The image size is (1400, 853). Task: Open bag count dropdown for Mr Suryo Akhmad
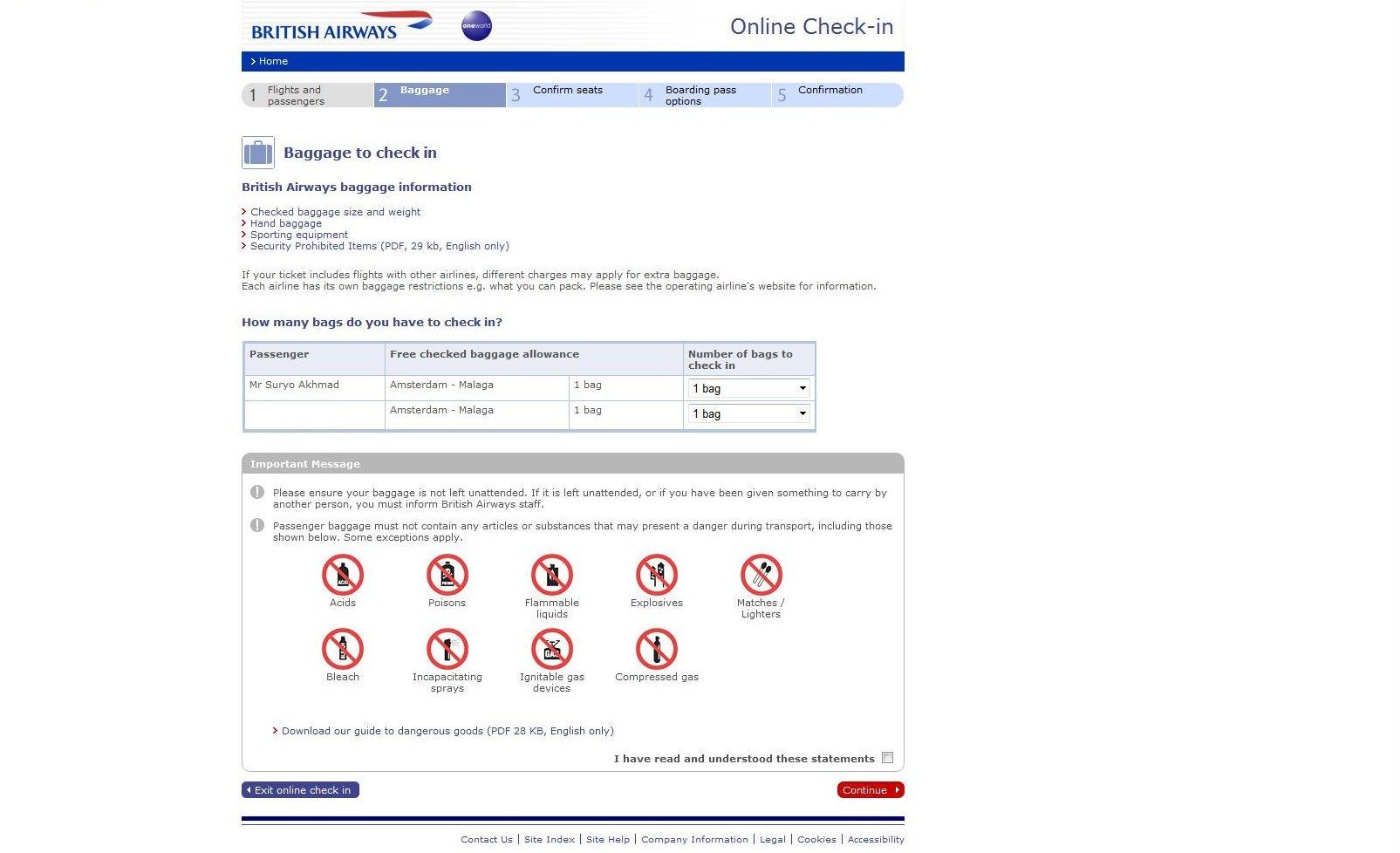click(749, 389)
